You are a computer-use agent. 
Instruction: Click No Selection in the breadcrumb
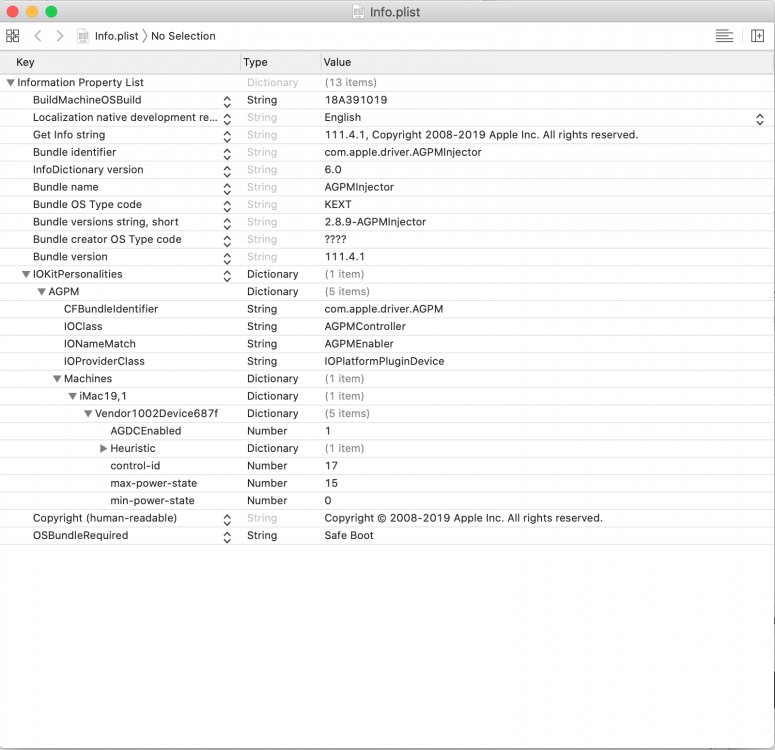point(183,36)
